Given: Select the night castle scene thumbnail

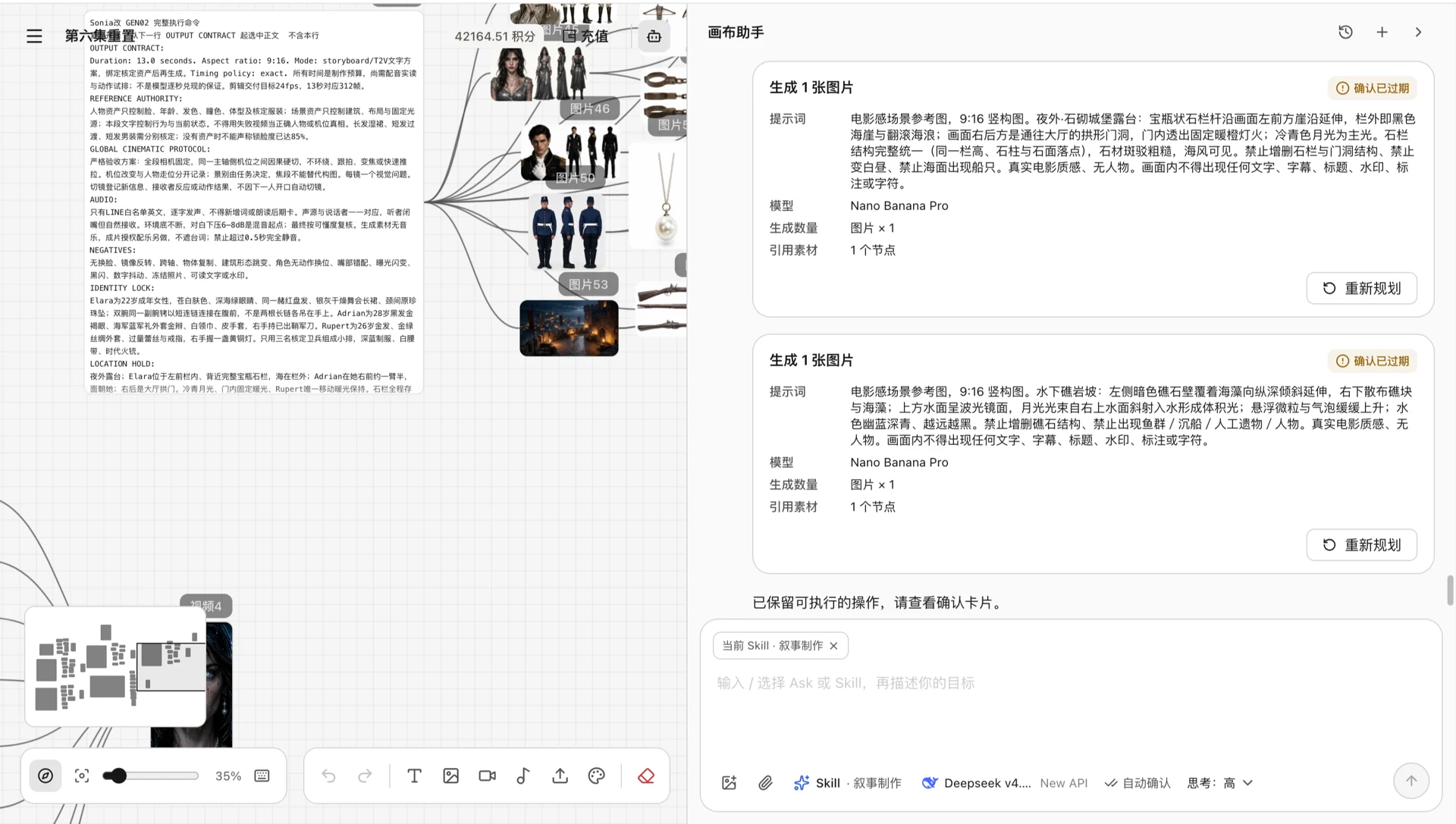Looking at the screenshot, I should click(x=569, y=328).
